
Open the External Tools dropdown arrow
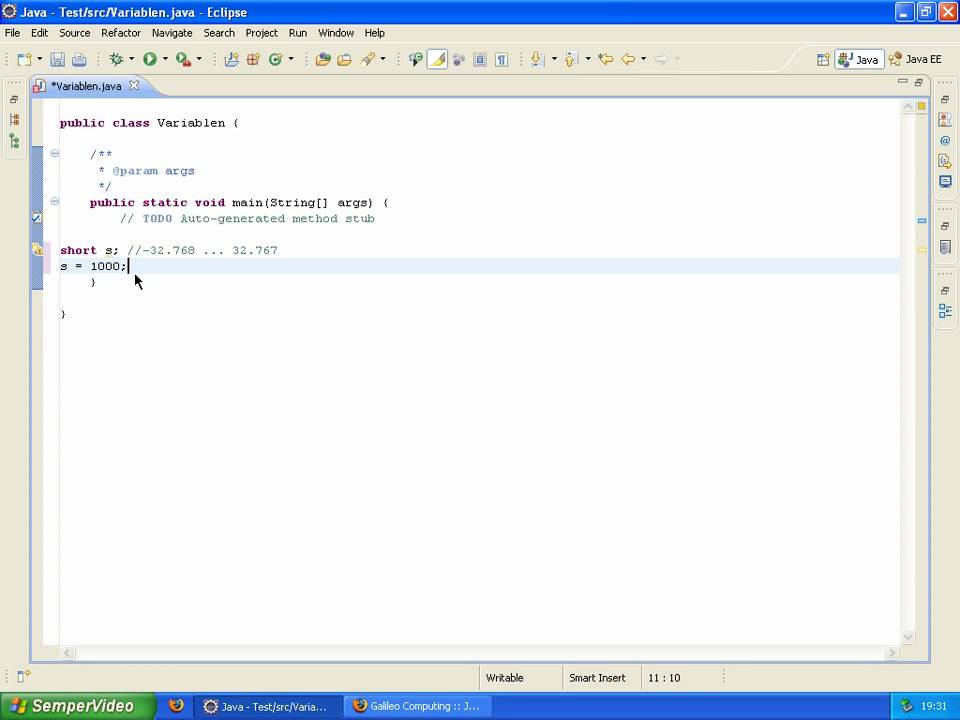(199, 59)
